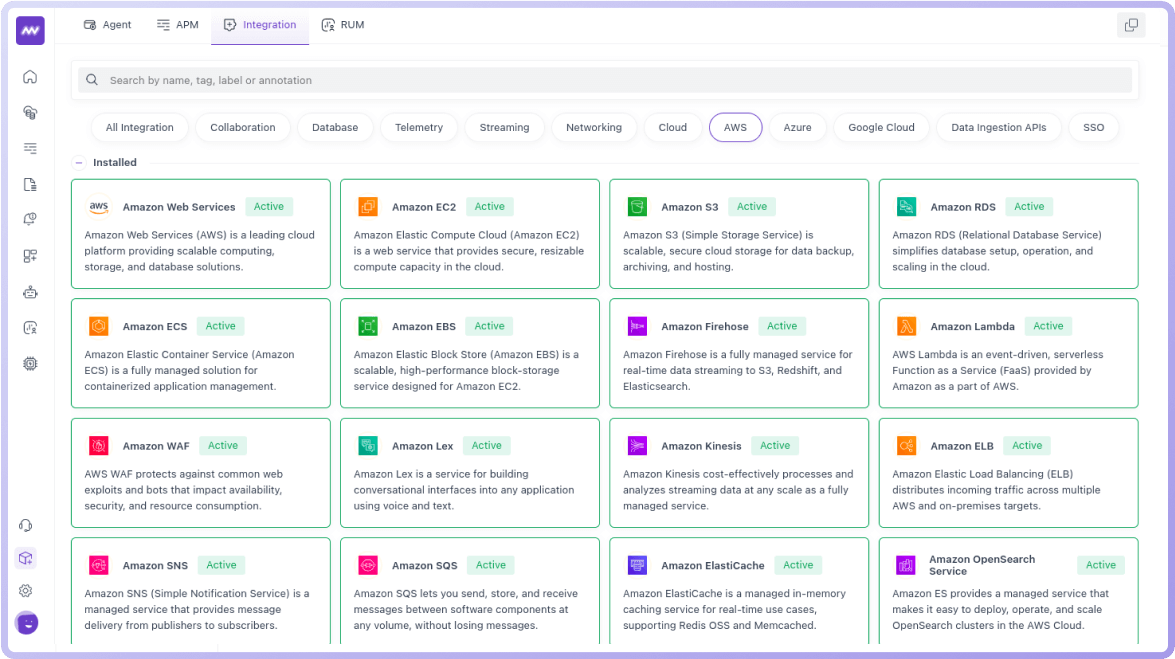Open the real user monitoring sidebar icon
Screen dimensions: 1175x659
tap(30, 328)
